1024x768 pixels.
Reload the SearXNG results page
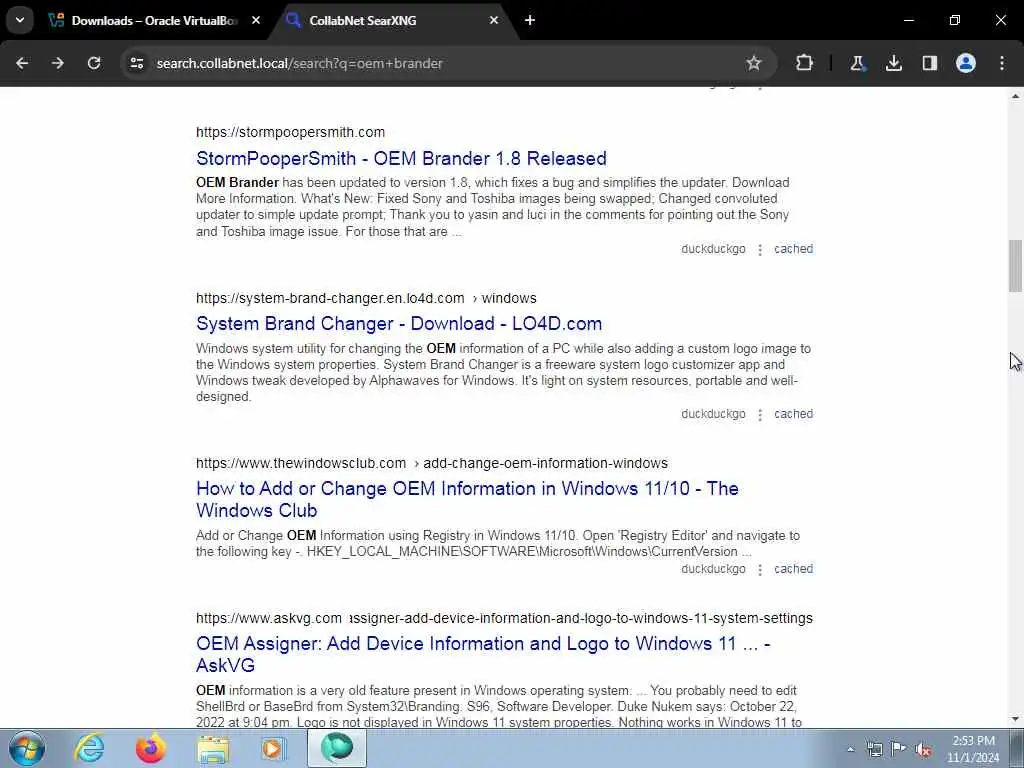[x=94, y=63]
